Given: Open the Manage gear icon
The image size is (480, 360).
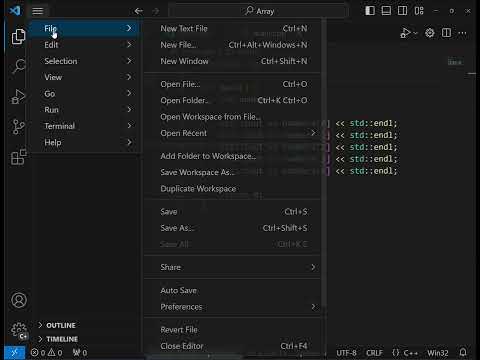Looking at the screenshot, I should click(19, 330).
